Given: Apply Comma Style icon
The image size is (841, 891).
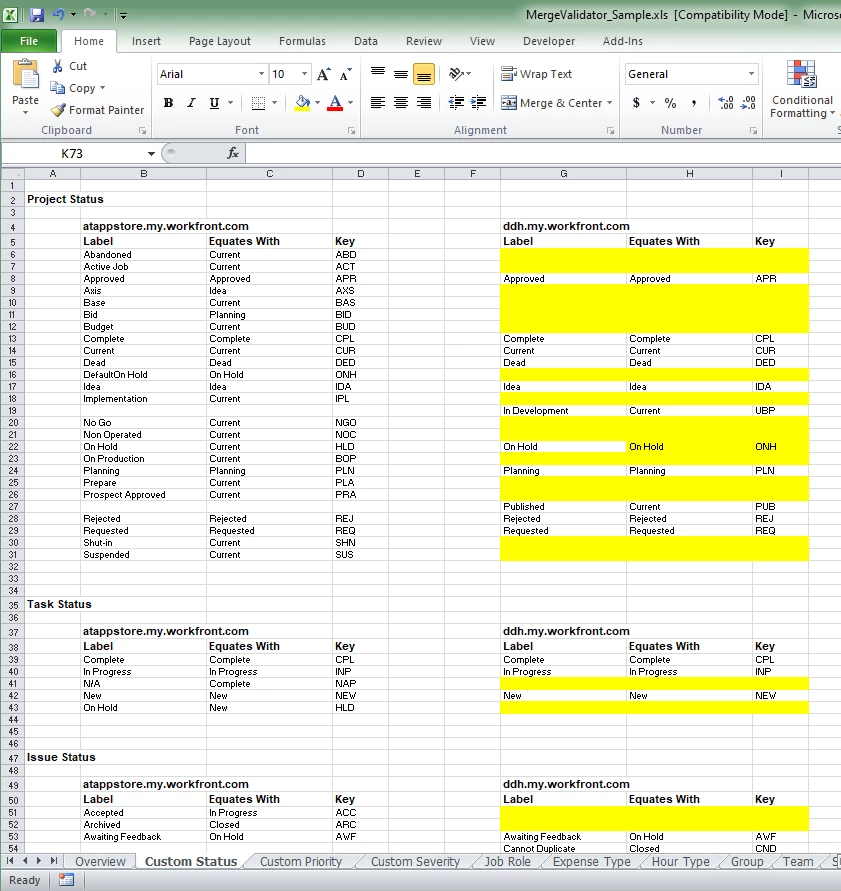Looking at the screenshot, I should coord(694,103).
